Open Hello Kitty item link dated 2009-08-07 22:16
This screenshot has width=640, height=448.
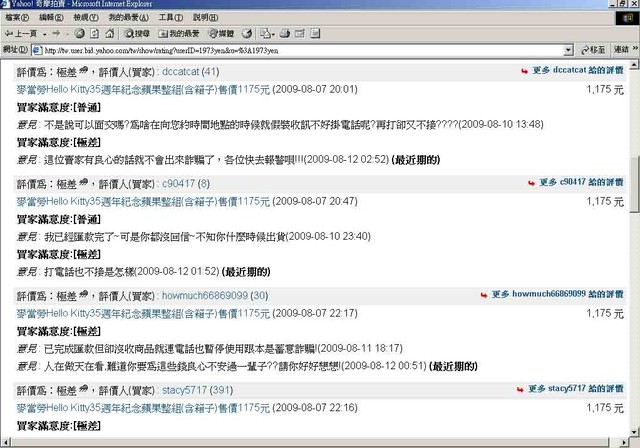pyautogui.click(x=143, y=408)
